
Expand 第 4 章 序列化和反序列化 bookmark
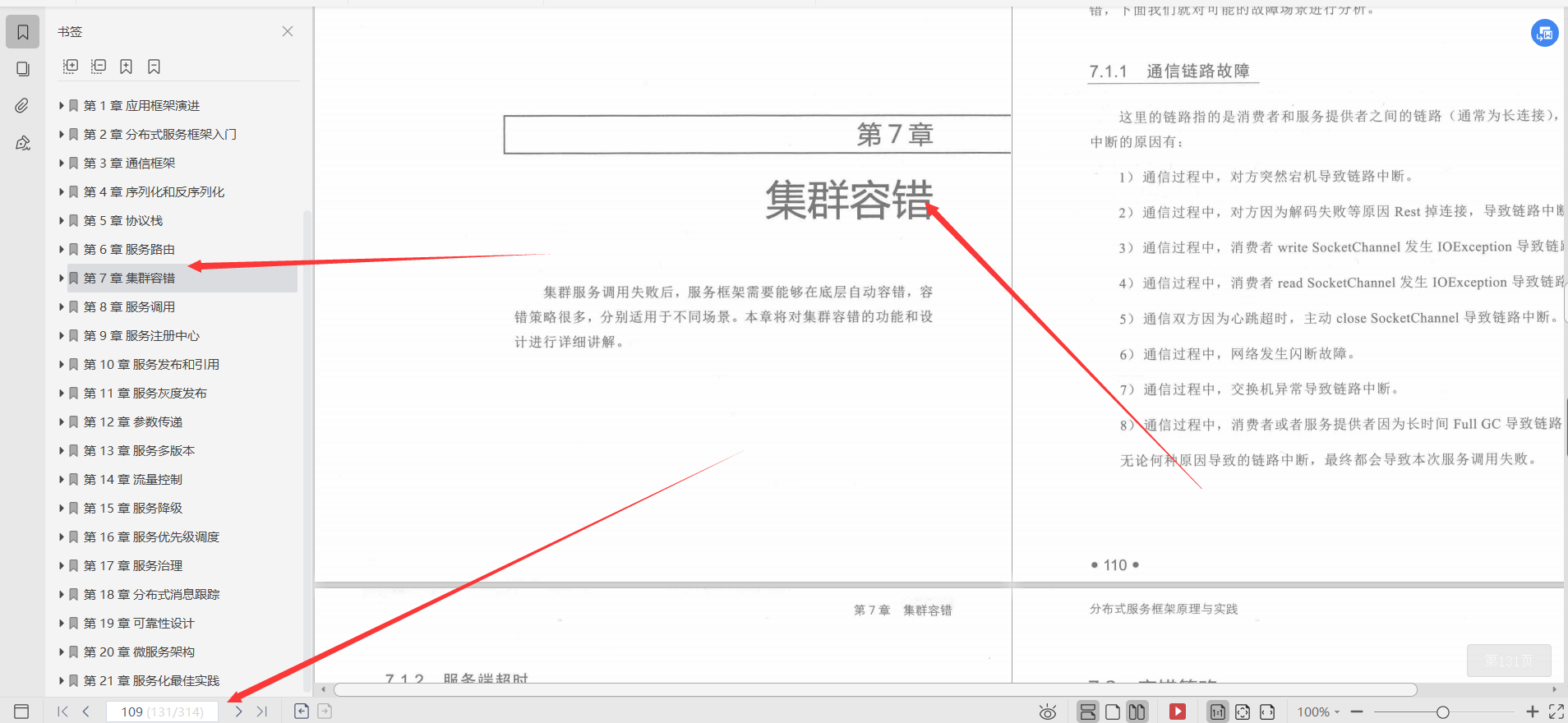pos(62,192)
